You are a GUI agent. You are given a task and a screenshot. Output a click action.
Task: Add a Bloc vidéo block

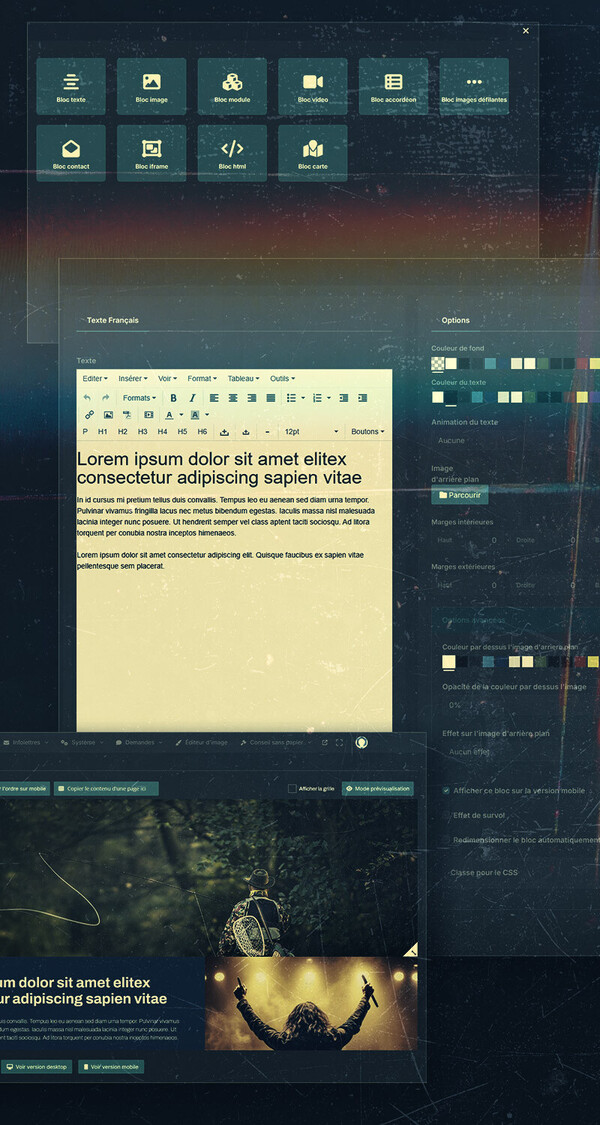coord(313,86)
